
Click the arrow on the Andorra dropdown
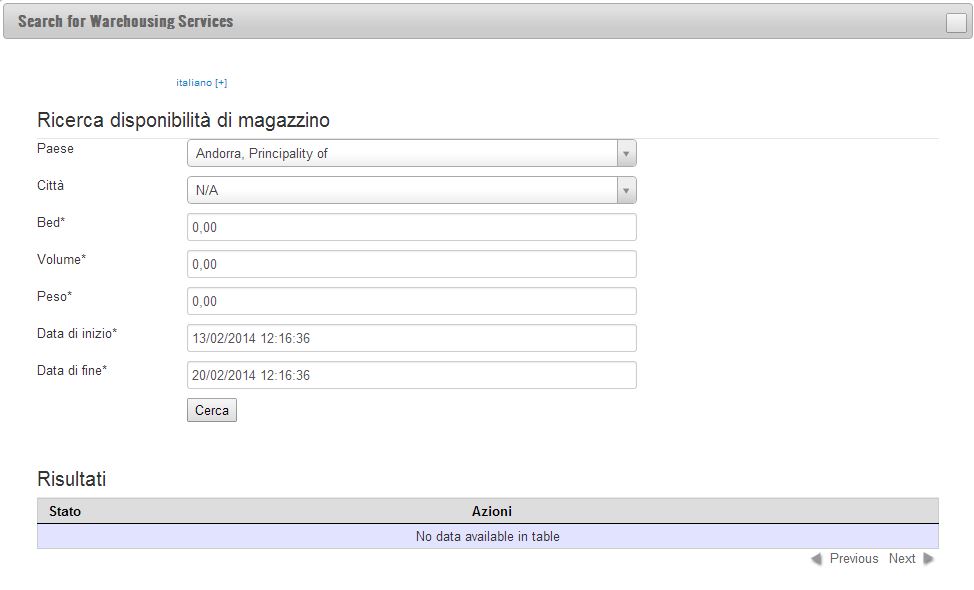coord(626,154)
